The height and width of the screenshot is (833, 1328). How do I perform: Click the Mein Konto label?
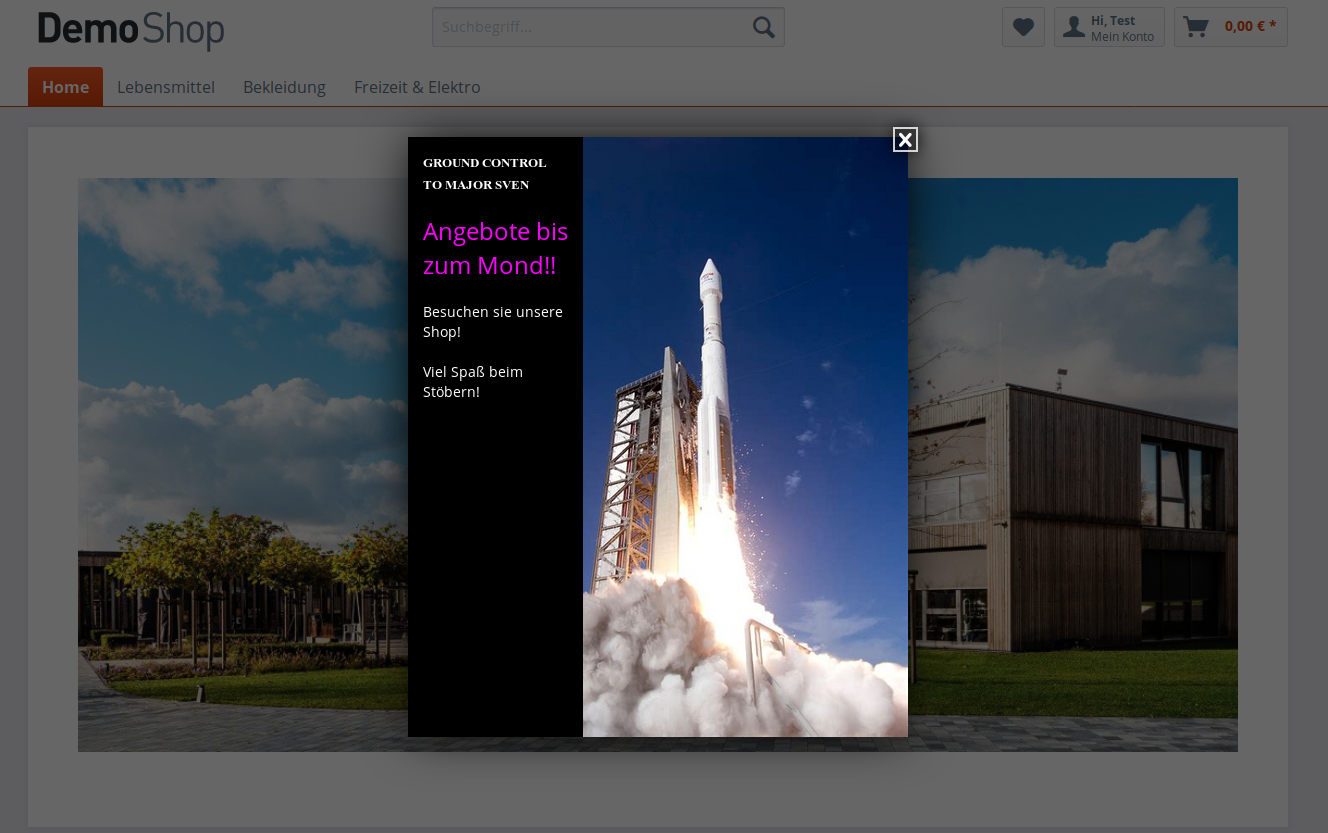click(x=1122, y=37)
